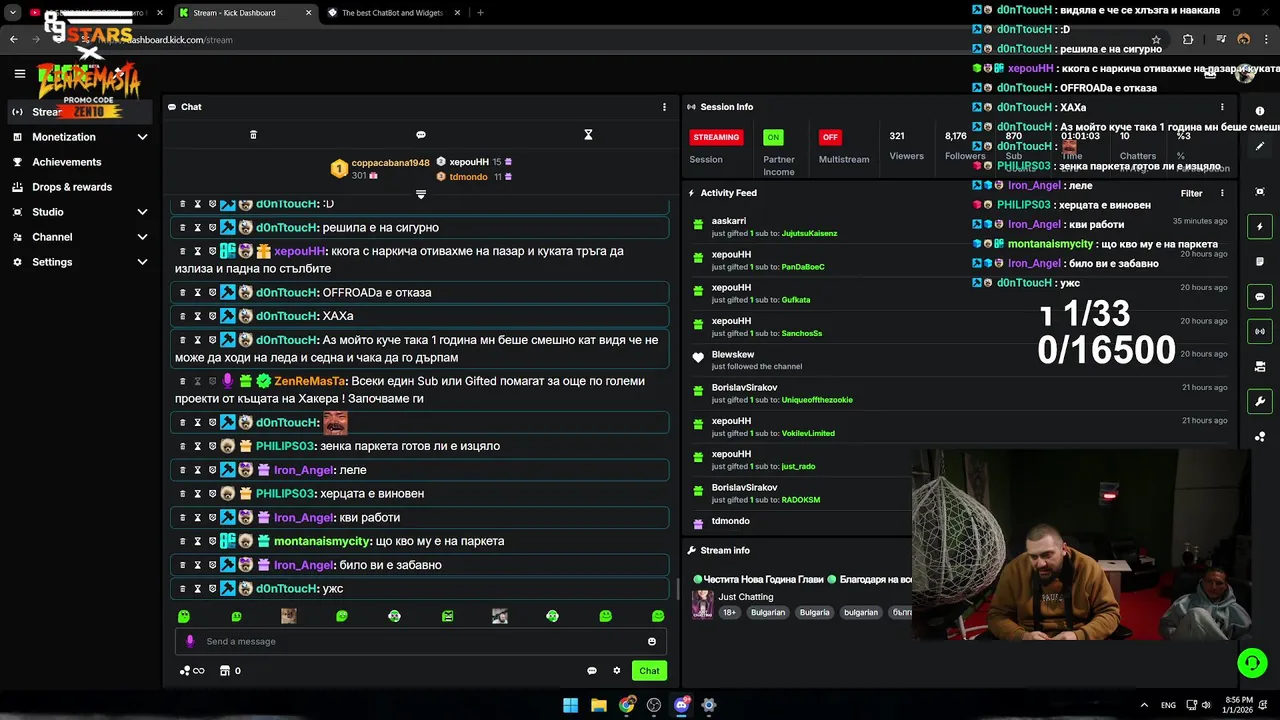Screen dimensions: 1280x720
Task: Open the channel shop icon showing 0
Action: 230,671
